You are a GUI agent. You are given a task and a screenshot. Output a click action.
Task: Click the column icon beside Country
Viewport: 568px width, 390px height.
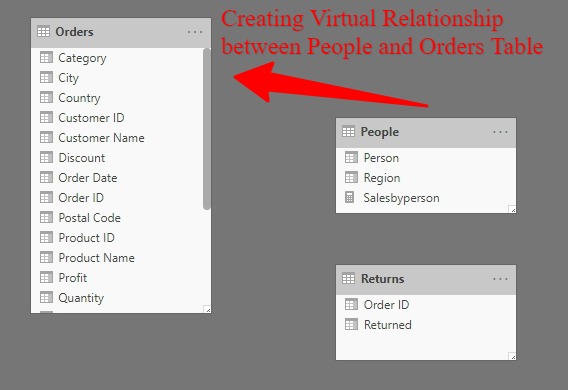pos(46,97)
